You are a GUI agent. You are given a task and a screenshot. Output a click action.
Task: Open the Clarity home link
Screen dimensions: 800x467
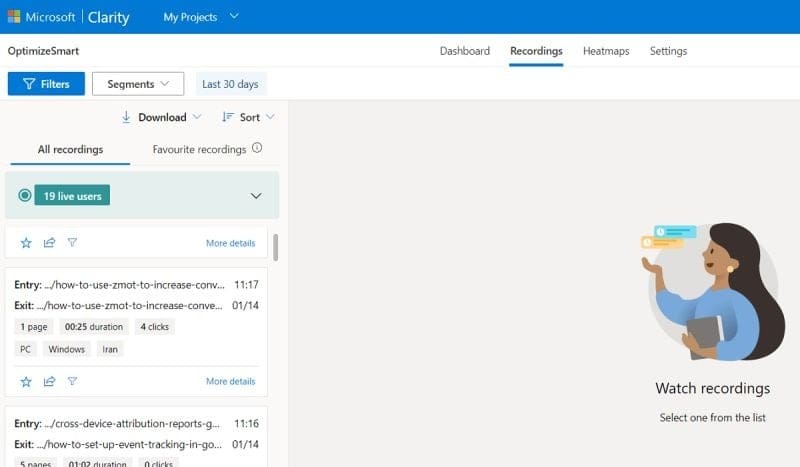tap(108, 17)
